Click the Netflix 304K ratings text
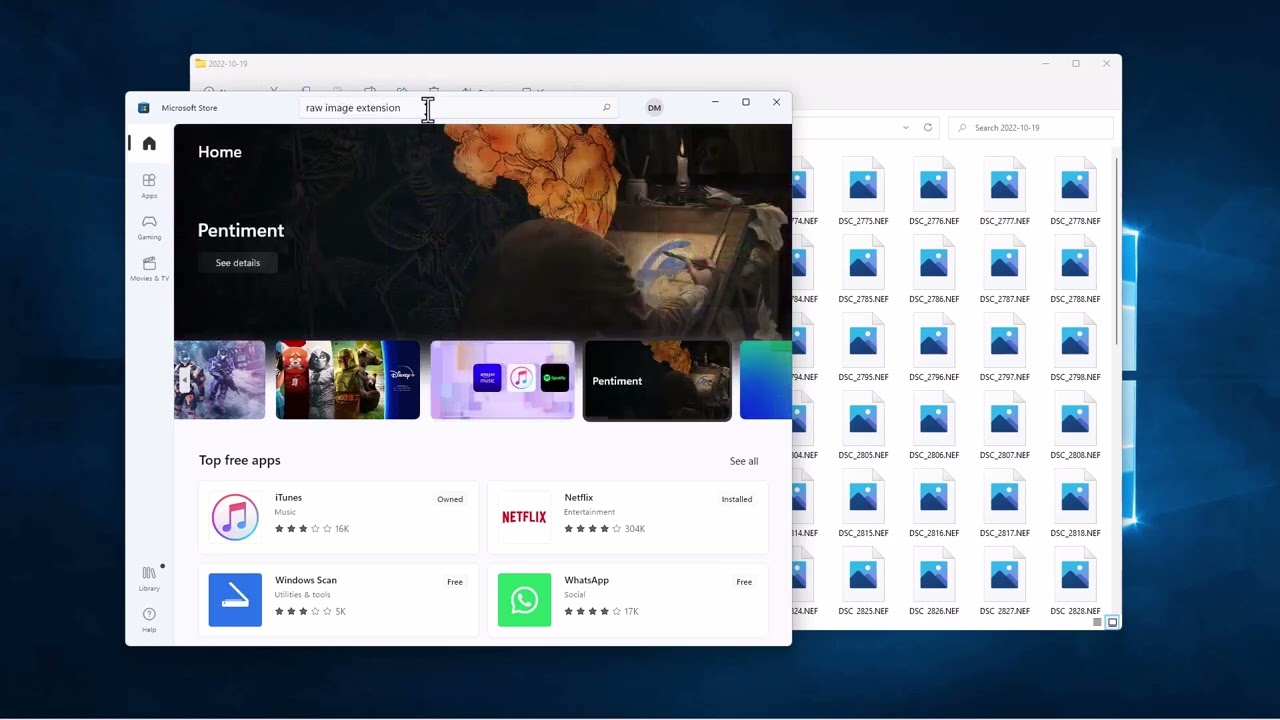The height and width of the screenshot is (720, 1280). (x=635, y=529)
